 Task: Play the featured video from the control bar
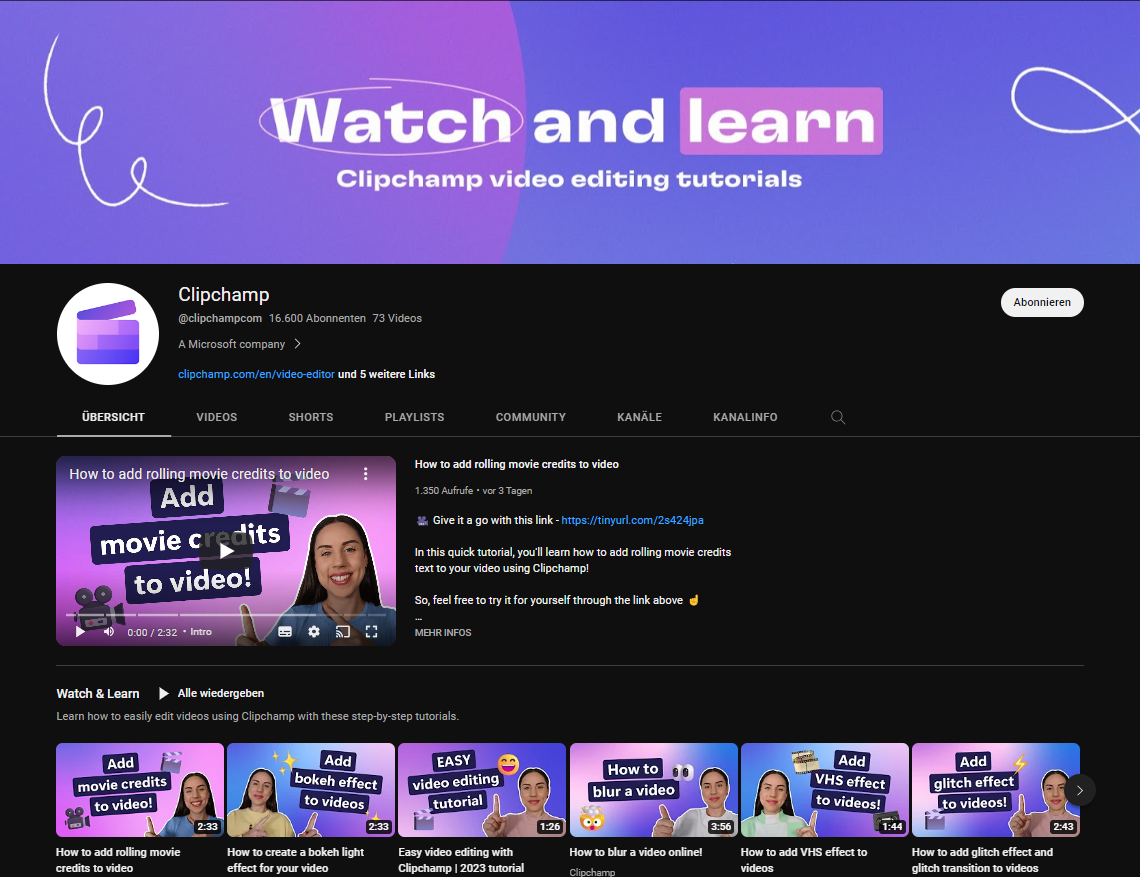click(x=81, y=632)
